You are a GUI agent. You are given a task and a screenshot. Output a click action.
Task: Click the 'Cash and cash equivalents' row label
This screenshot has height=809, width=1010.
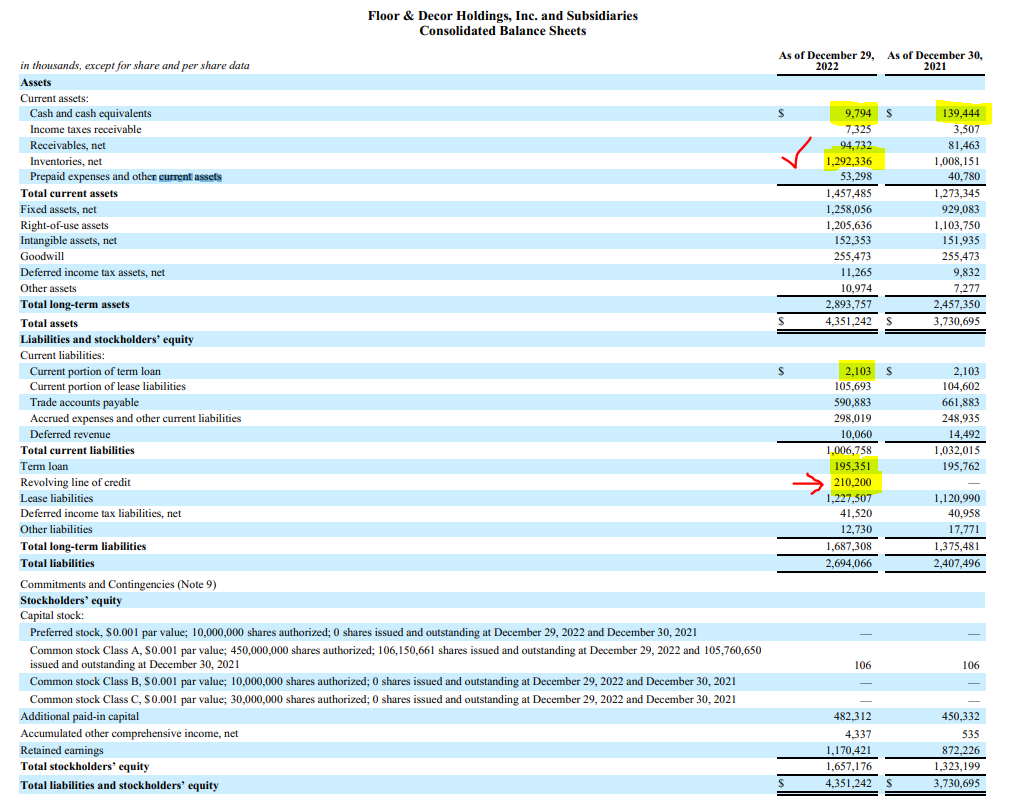(x=90, y=113)
